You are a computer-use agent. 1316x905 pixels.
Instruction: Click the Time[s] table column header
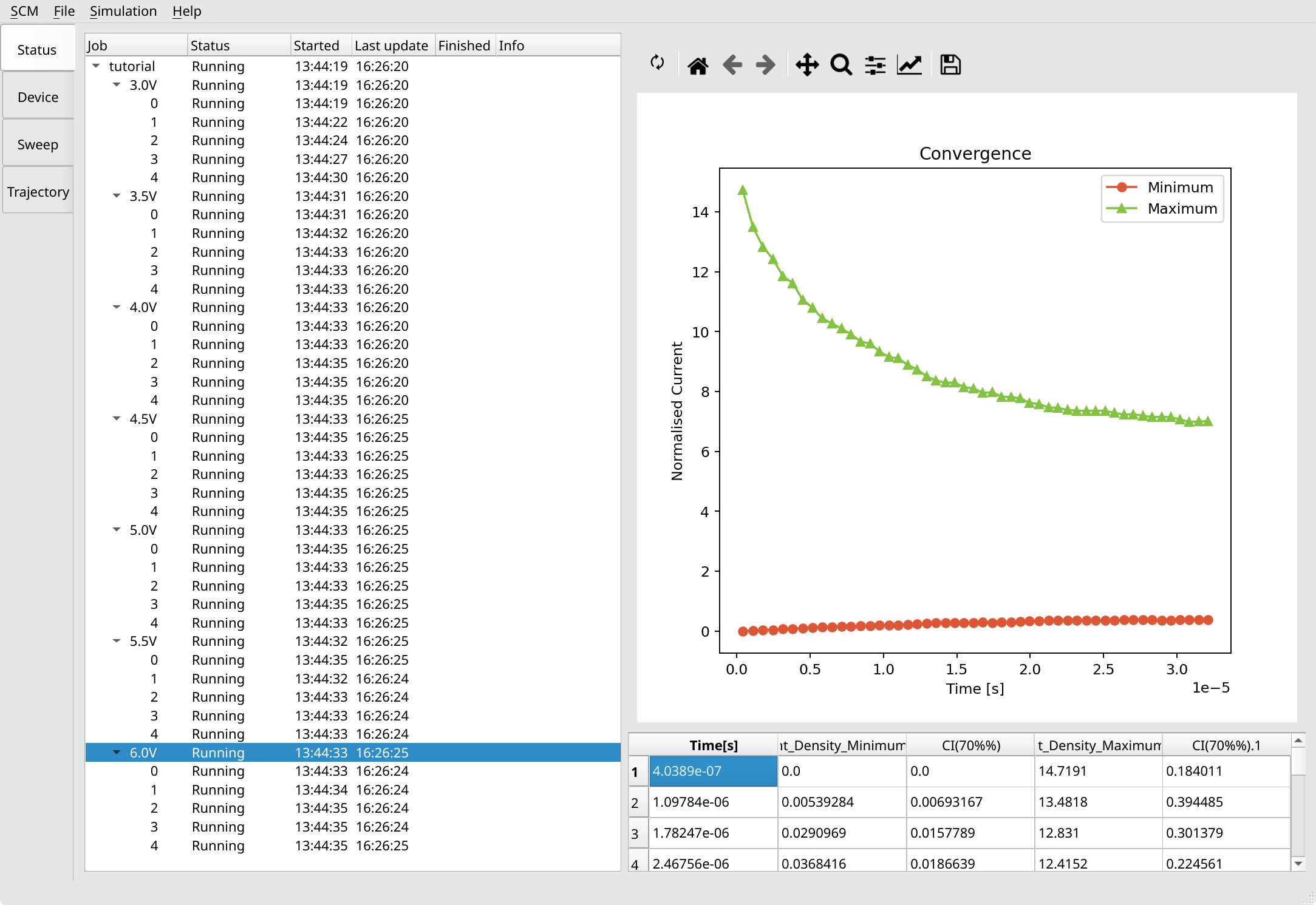tap(713, 745)
